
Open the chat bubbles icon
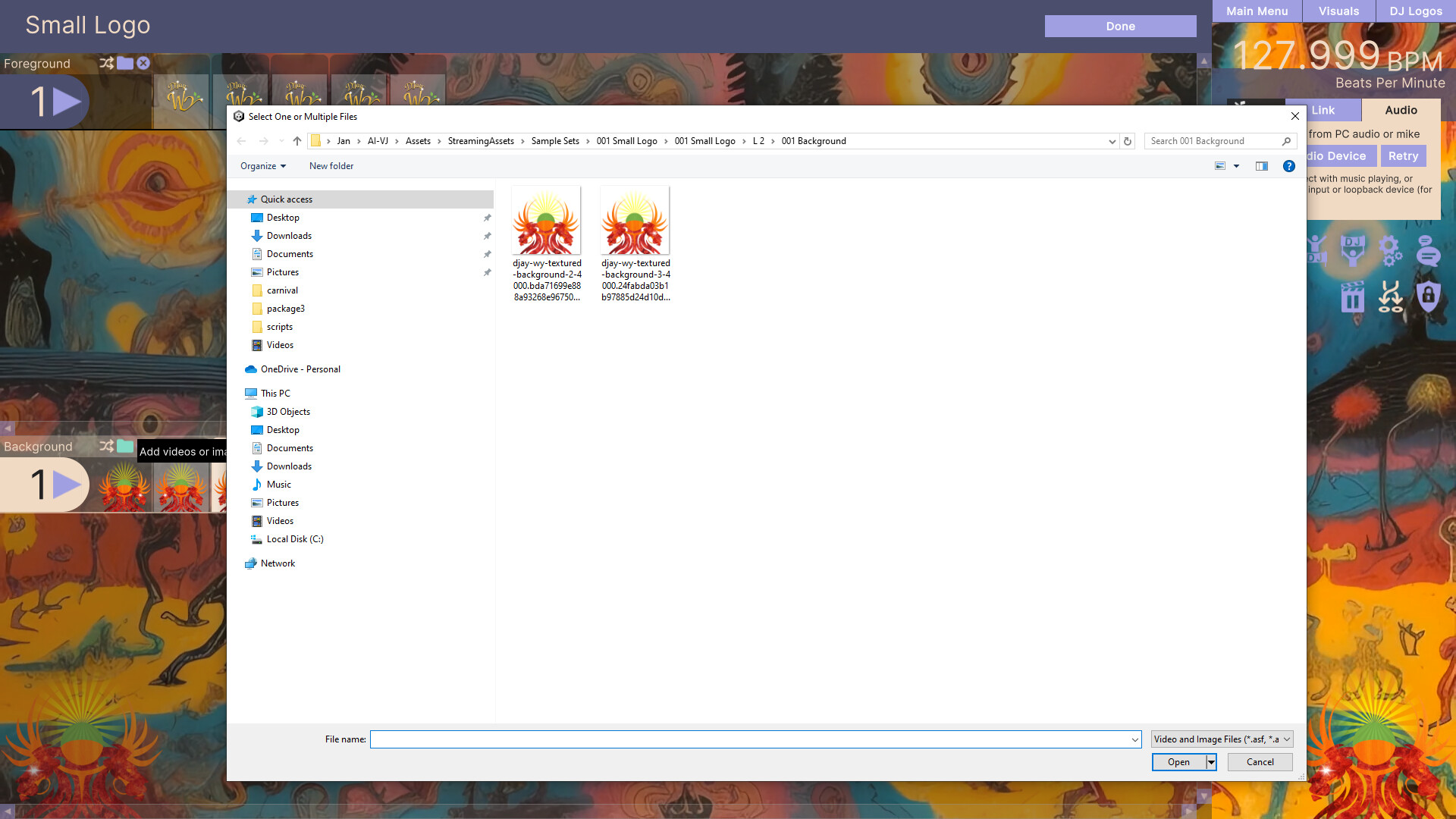tap(1429, 252)
